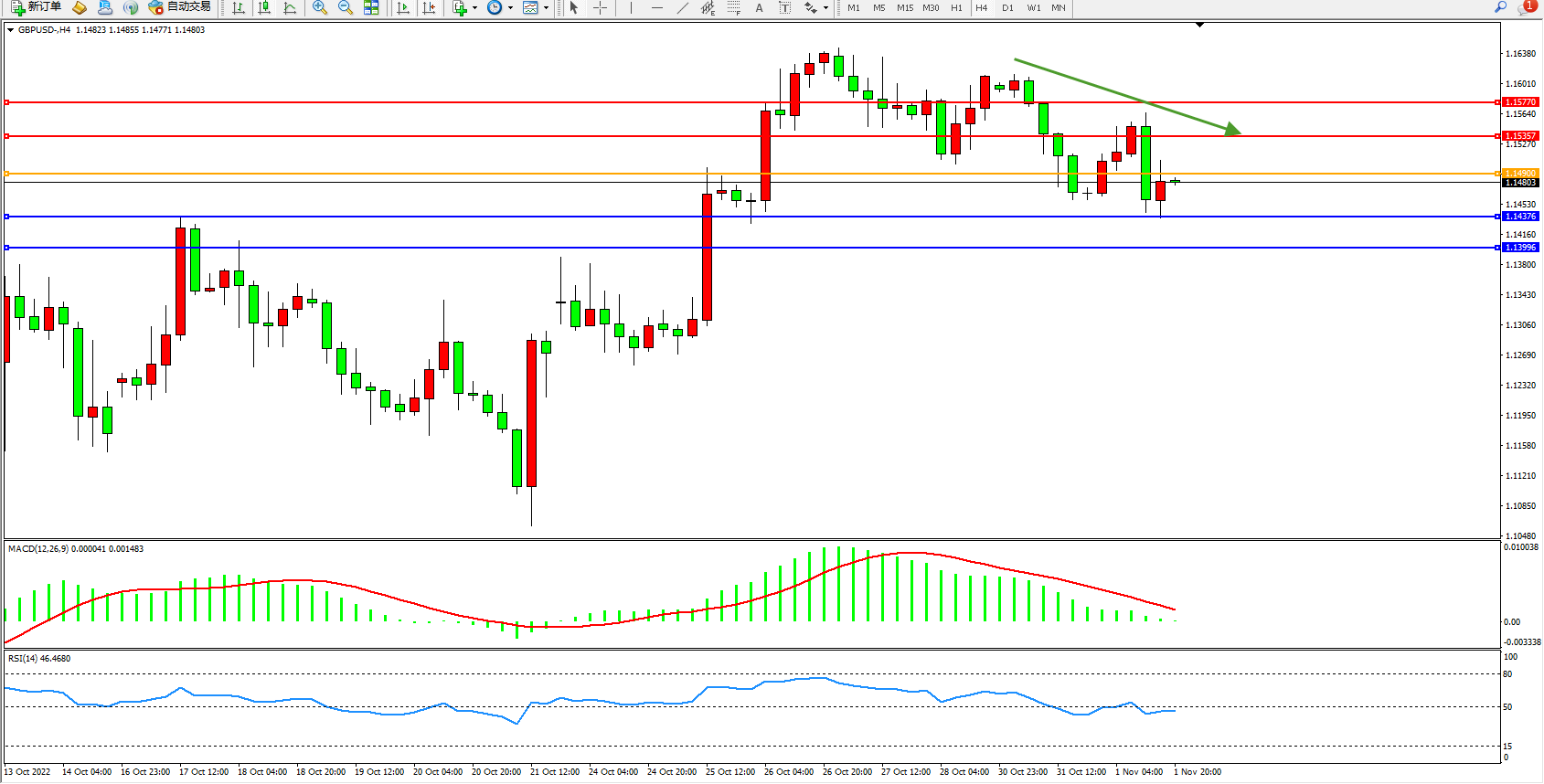Switch chart to candlestick mode
The width and height of the screenshot is (1544, 784).
click(x=264, y=7)
